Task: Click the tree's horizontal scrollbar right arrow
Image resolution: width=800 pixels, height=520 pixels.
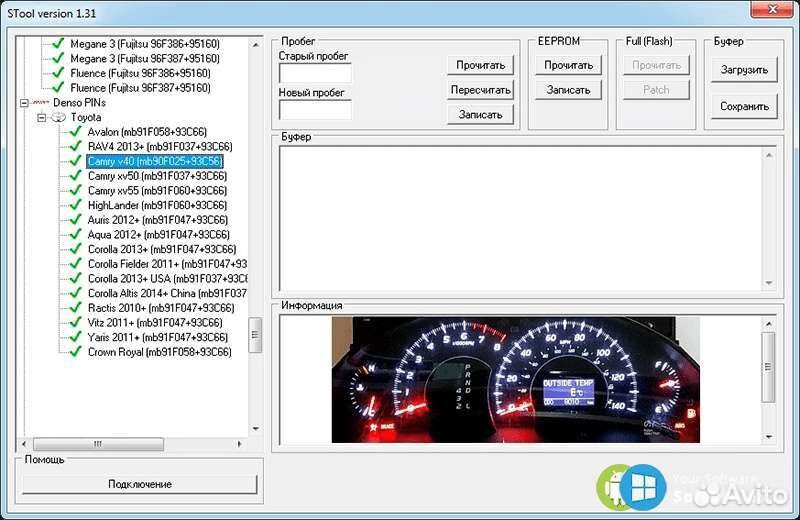Action: pos(239,444)
